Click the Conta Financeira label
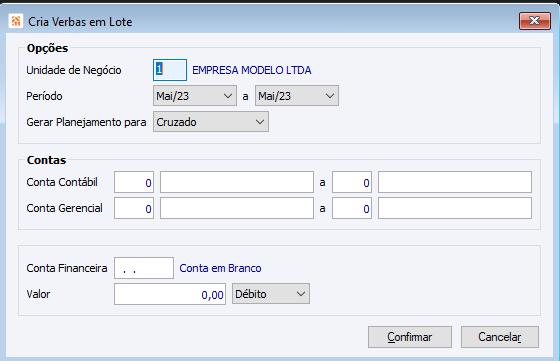Viewport: 560px width, 361px height. (67, 268)
